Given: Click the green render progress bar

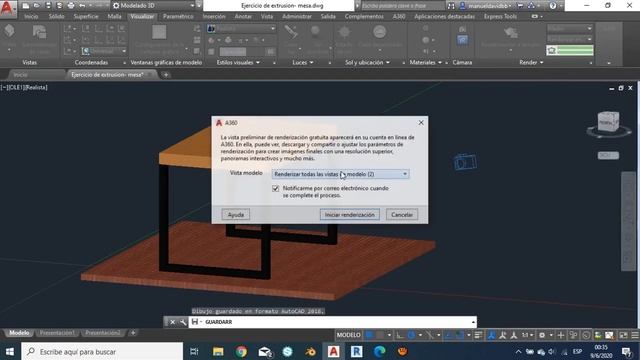Looking at the screenshot, I should [x=570, y=50].
